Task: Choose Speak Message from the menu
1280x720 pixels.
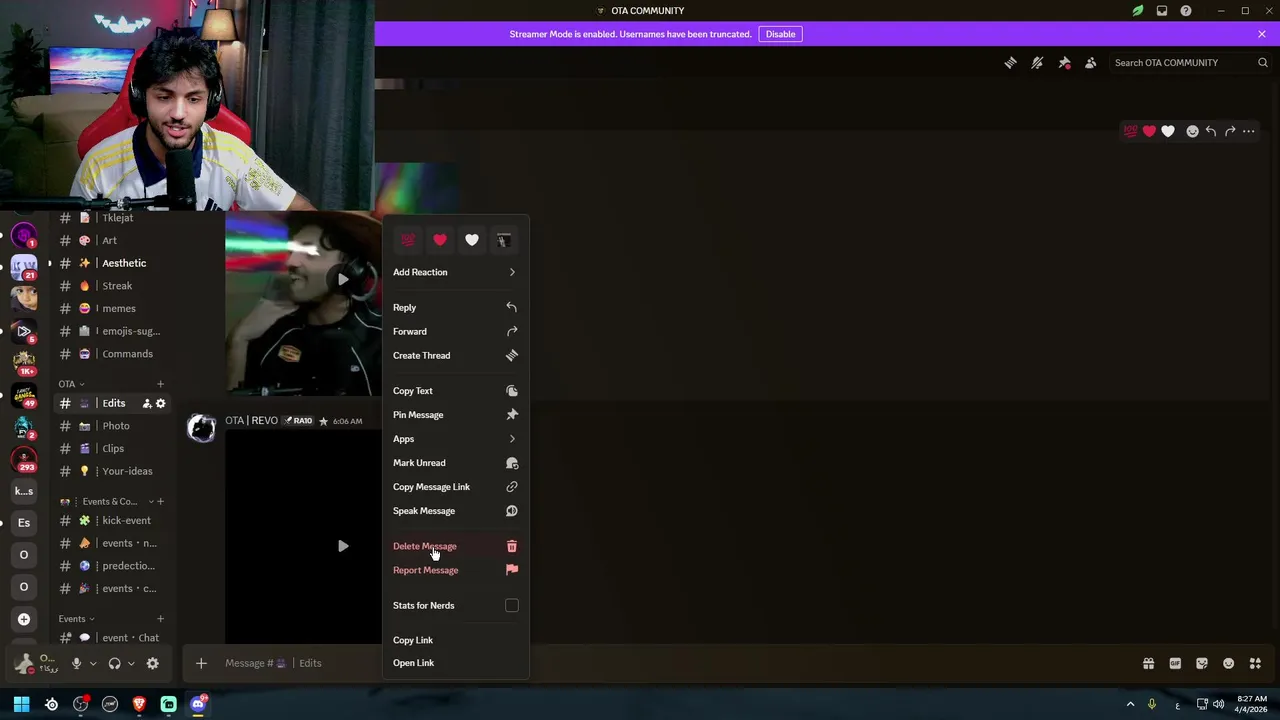Action: pos(455,511)
